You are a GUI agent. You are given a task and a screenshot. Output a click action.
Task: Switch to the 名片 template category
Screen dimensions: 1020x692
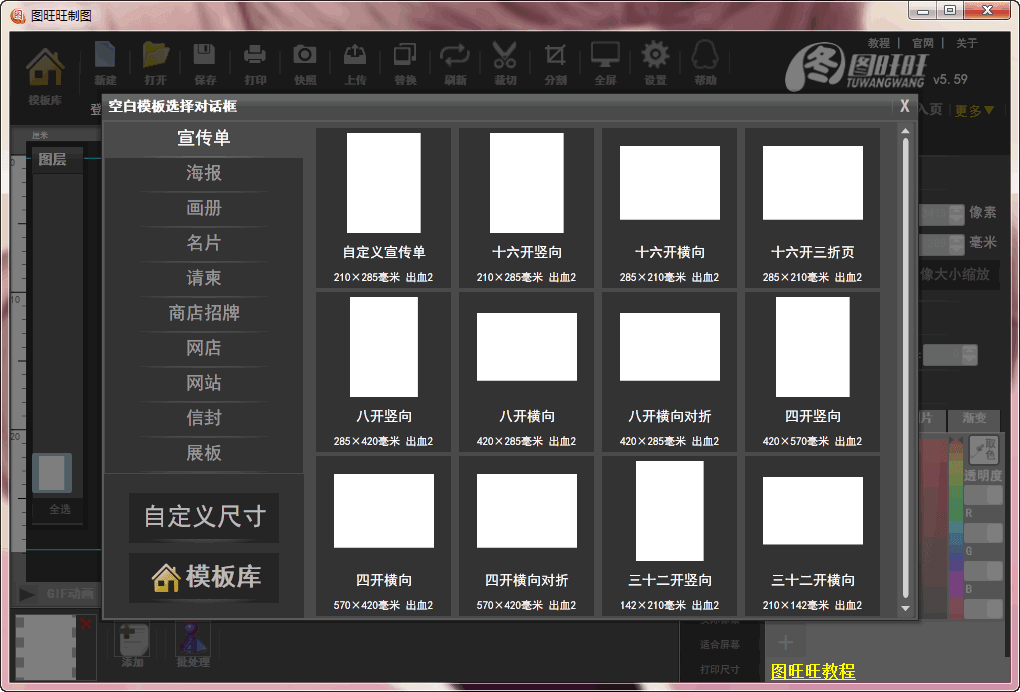pyautogui.click(x=204, y=243)
